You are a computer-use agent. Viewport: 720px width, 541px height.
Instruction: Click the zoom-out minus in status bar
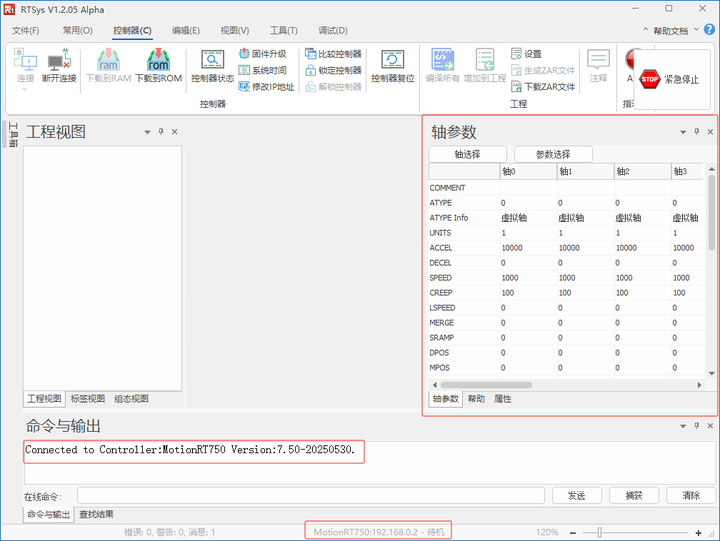[x=573, y=533]
